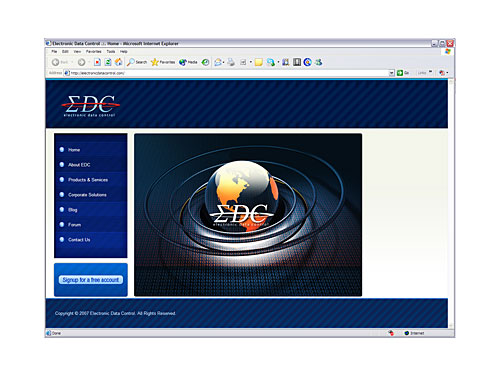The image size is (500, 375).
Task: Open the Favorites menu
Action: click(x=93, y=52)
